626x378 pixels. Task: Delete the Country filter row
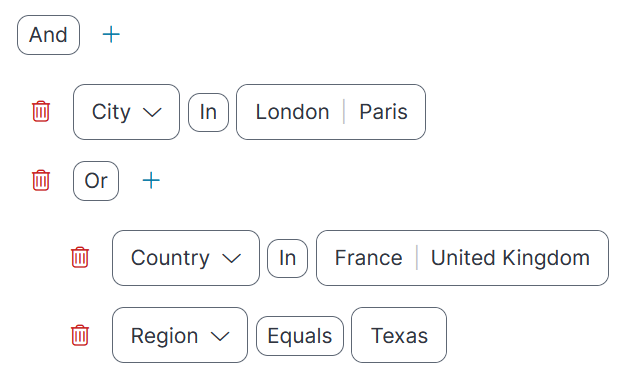click(x=80, y=257)
